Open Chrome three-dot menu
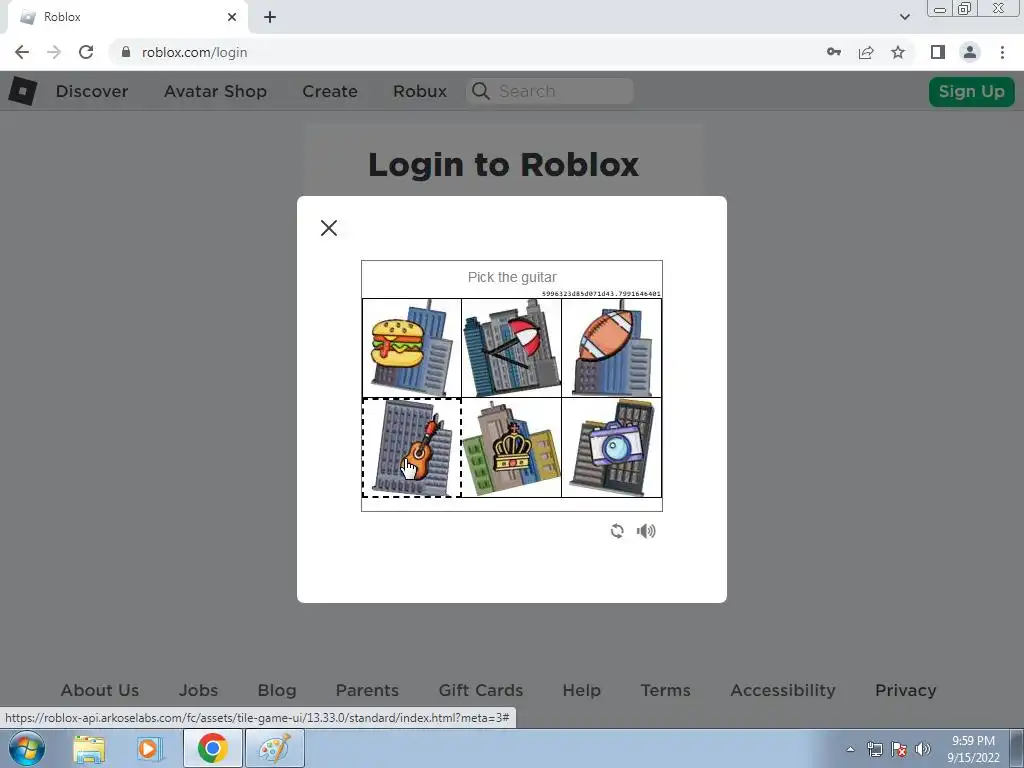The height and width of the screenshot is (768, 1024). click(1002, 52)
